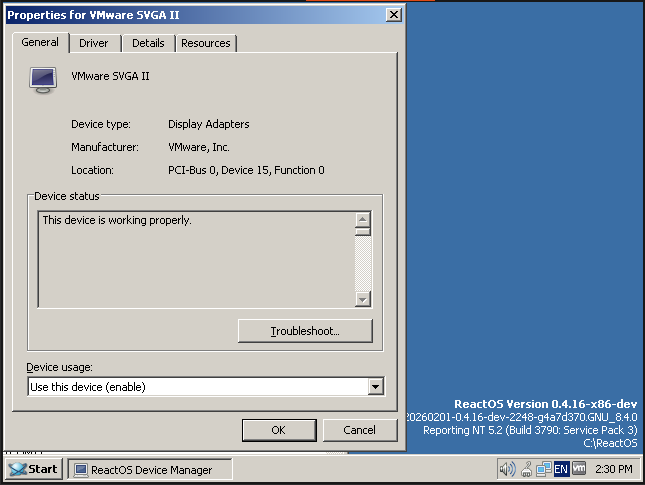Click Device Manager taskbar computer icon

(81, 470)
